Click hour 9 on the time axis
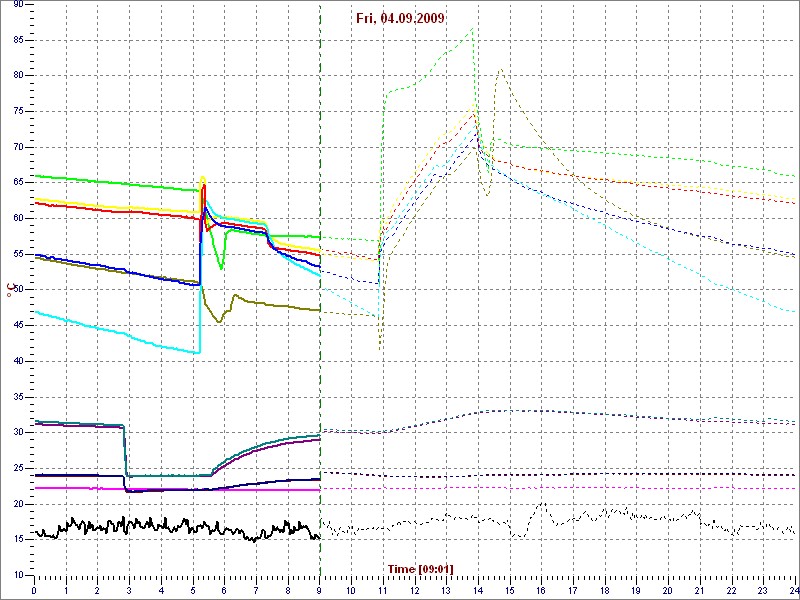 coord(320,589)
